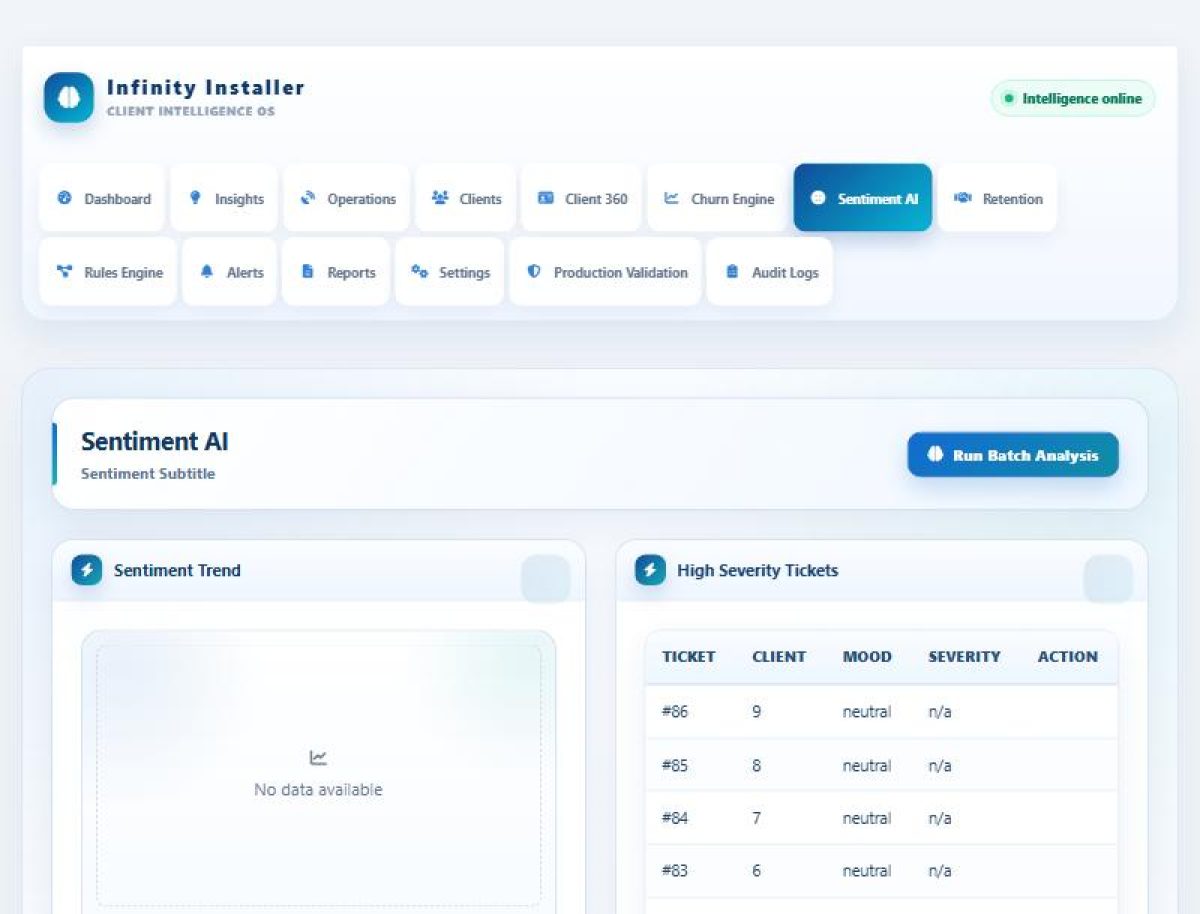
Task: Click the High Severity Tickets lightning icon
Action: point(650,570)
